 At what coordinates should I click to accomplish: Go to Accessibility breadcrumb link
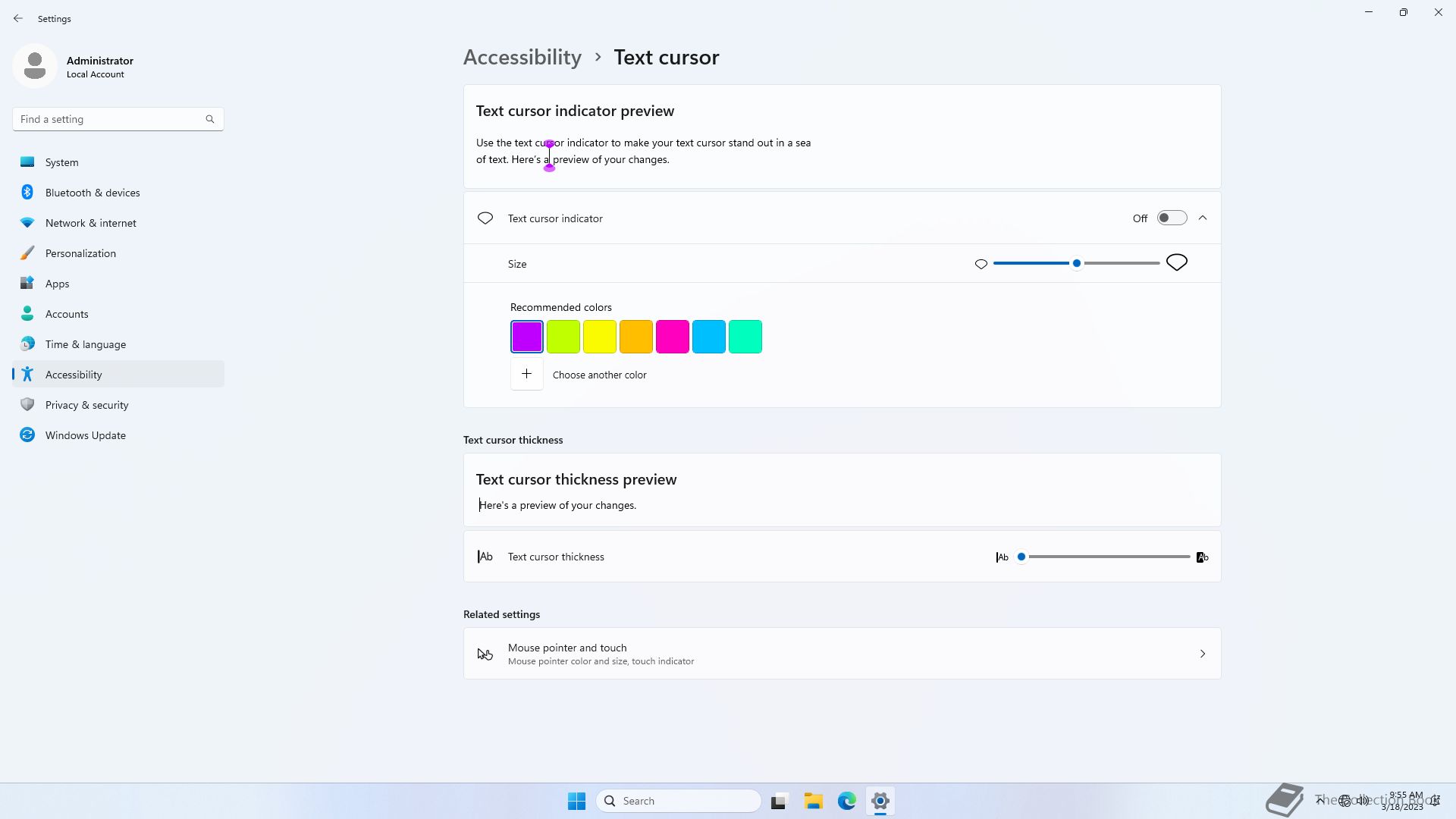click(522, 58)
